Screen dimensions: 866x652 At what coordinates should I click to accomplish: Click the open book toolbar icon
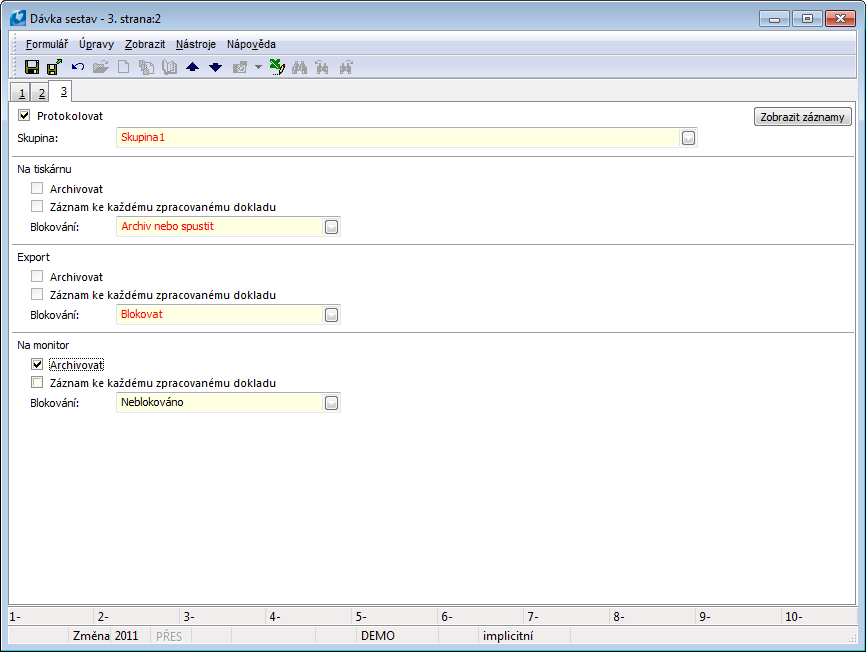(170, 67)
